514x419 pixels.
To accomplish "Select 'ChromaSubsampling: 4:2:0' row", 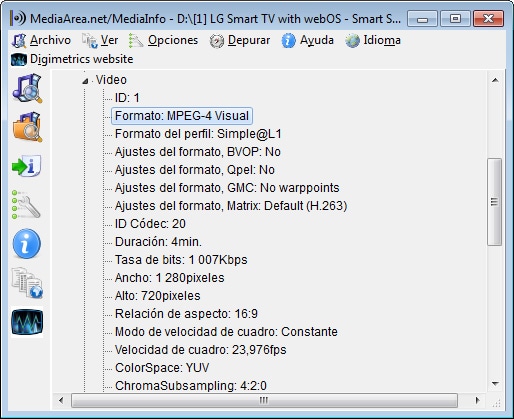I will click(190, 386).
